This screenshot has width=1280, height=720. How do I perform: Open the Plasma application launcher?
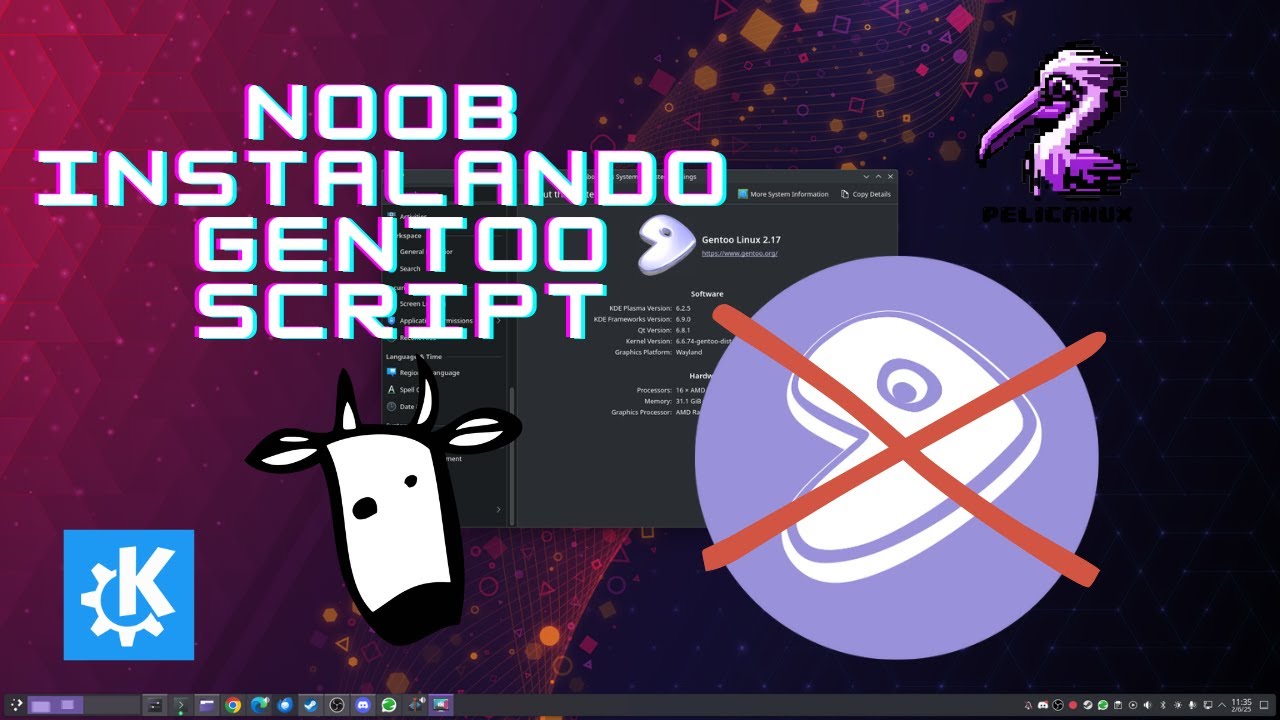point(16,705)
